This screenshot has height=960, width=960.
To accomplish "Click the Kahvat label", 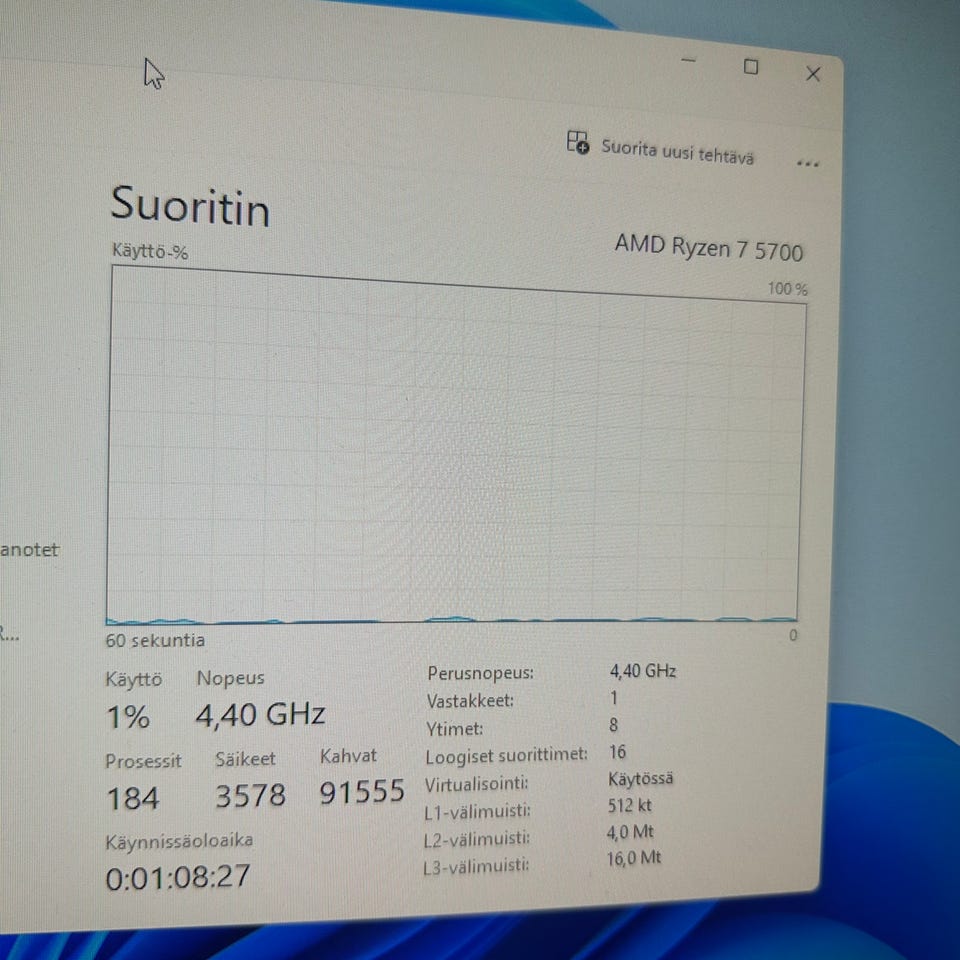I will (348, 756).
